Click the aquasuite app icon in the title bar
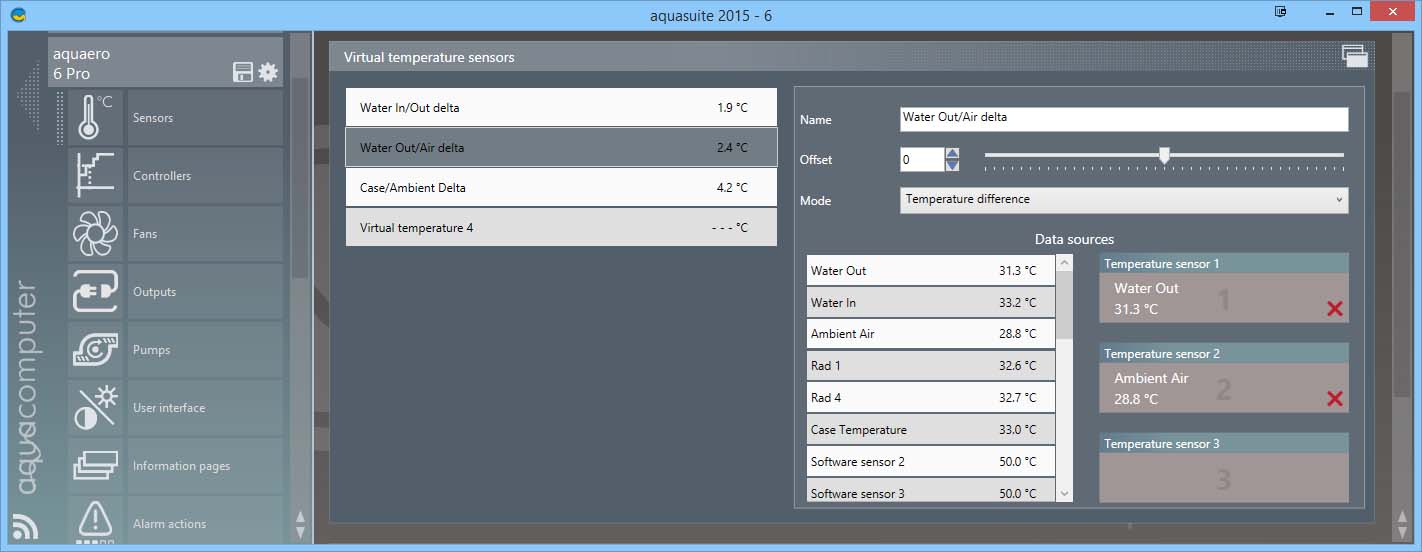Image resolution: width=1422 pixels, height=552 pixels. pyautogui.click(x=17, y=15)
